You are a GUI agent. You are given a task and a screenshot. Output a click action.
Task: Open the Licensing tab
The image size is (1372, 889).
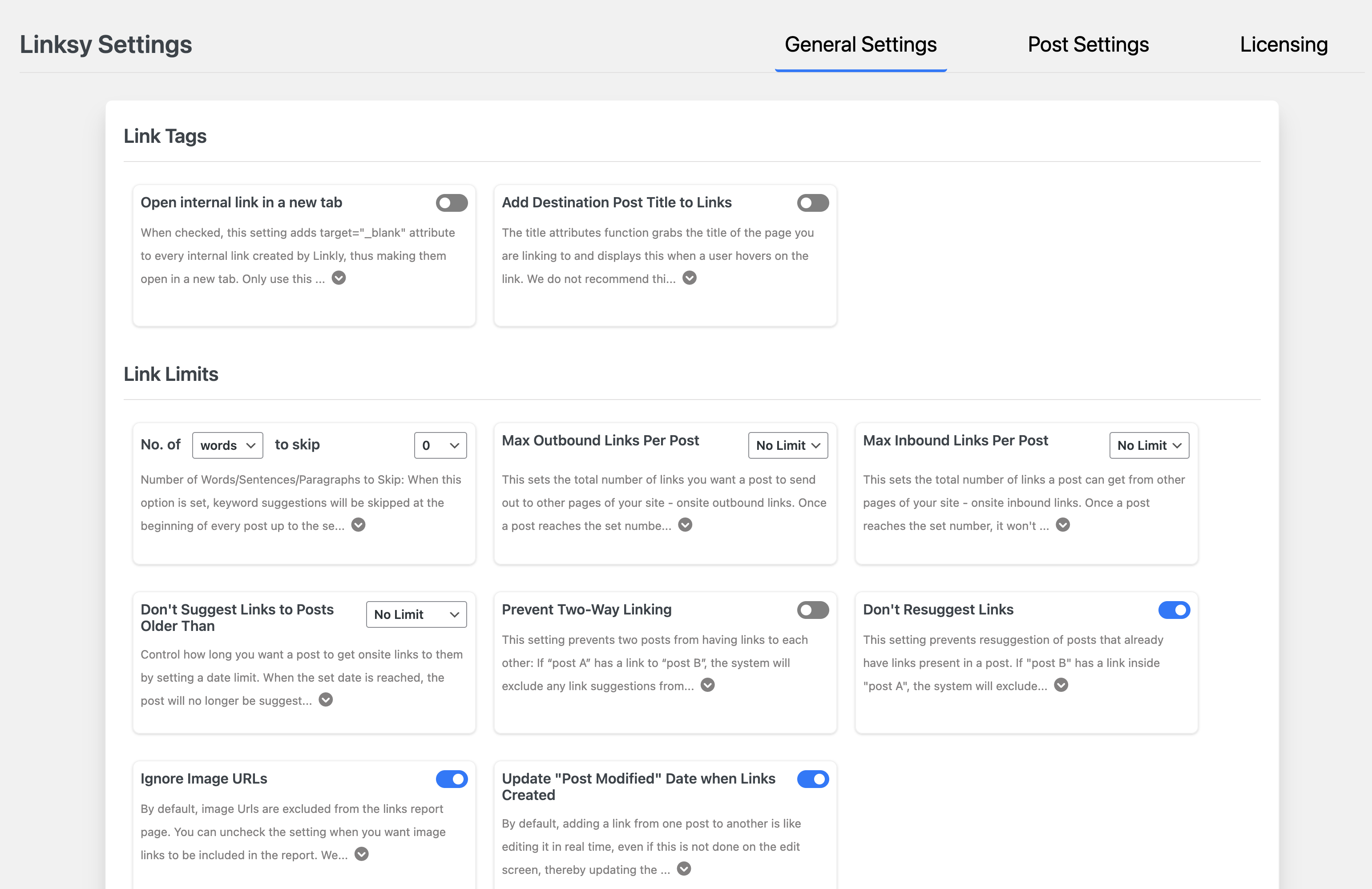(1284, 44)
